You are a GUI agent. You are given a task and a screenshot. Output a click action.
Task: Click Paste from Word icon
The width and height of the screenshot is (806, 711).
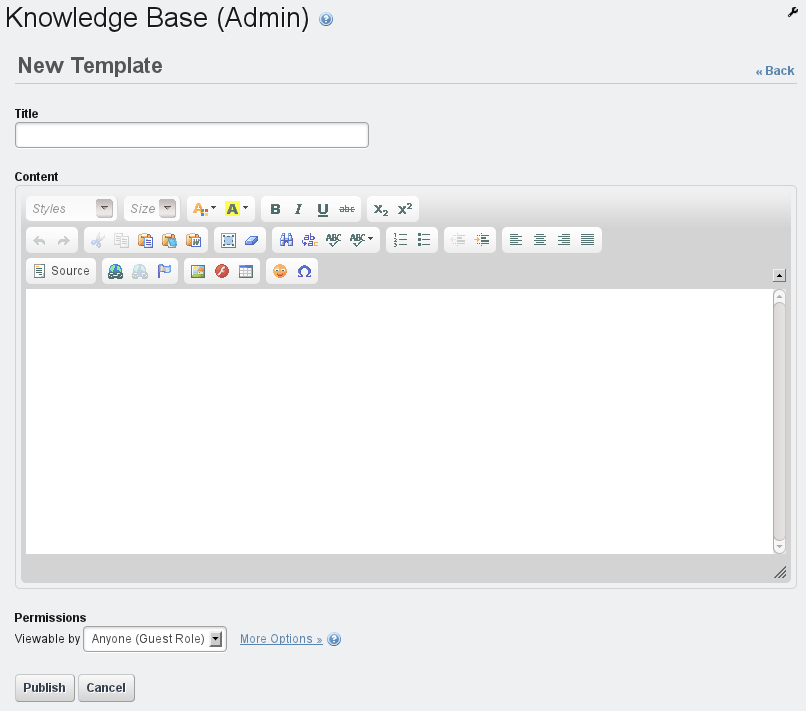[193, 240]
